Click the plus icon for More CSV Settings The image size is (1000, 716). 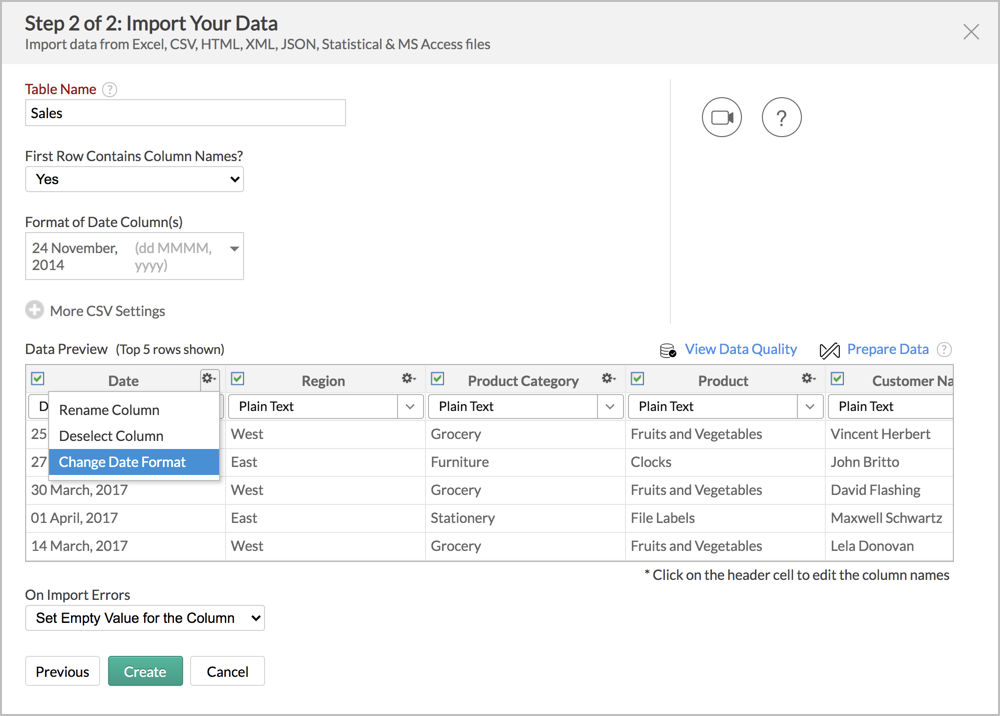click(x=35, y=311)
